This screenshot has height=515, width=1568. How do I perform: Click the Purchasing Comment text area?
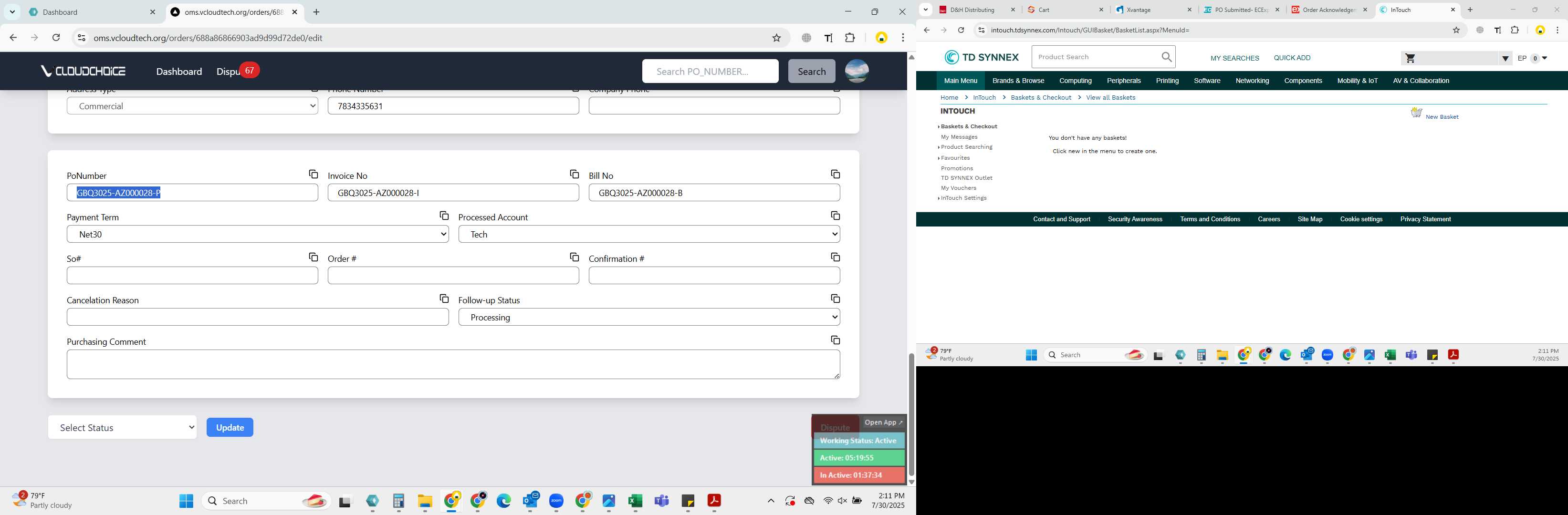453,364
